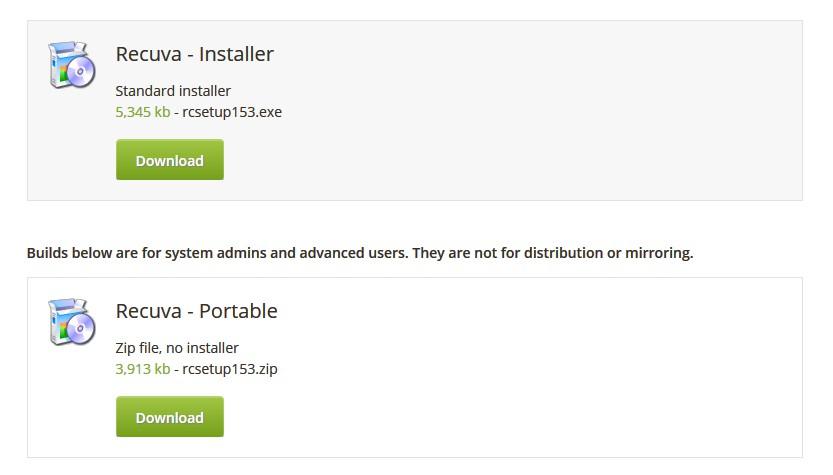Download the Recuva portable zip build
Viewport: 833px width, 475px height.
pos(169,417)
